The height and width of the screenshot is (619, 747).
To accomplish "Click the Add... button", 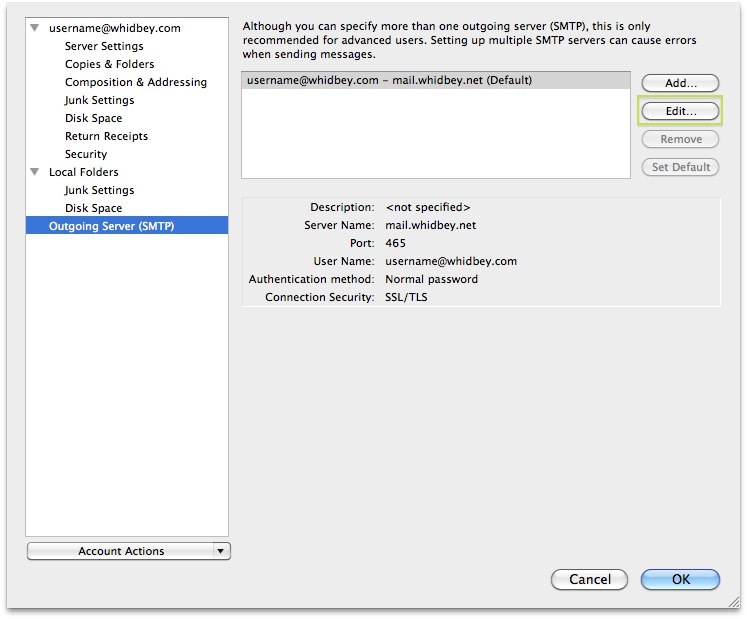I will [x=680, y=83].
